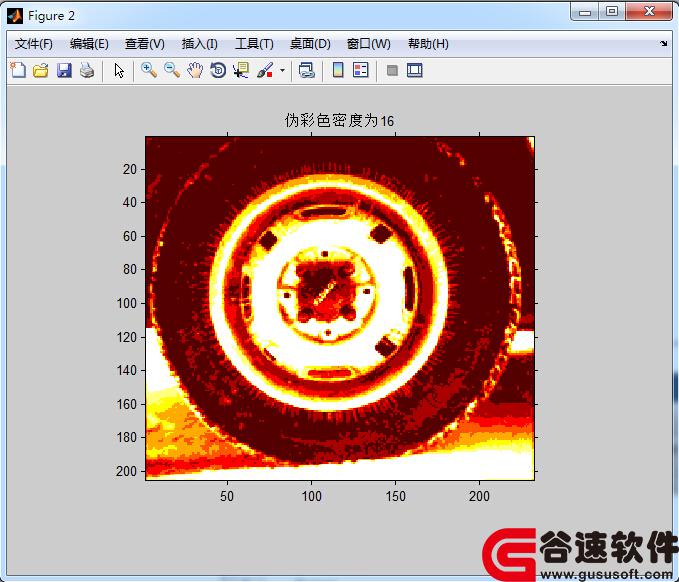The width and height of the screenshot is (679, 582).
Task: Activate the Zoom Out magnifier tool
Action: tap(172, 70)
